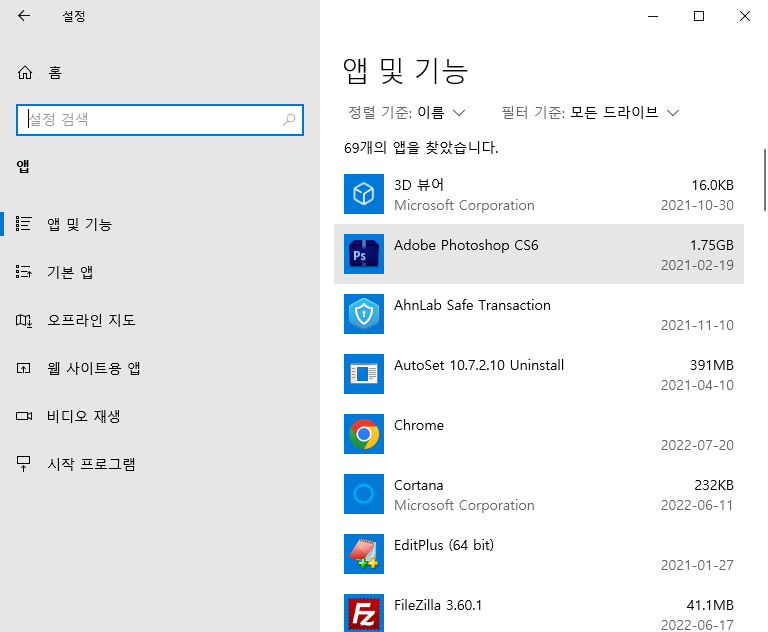Click the Adobe Photoshop CS6 icon
Screen dimensions: 768x632
click(364, 254)
